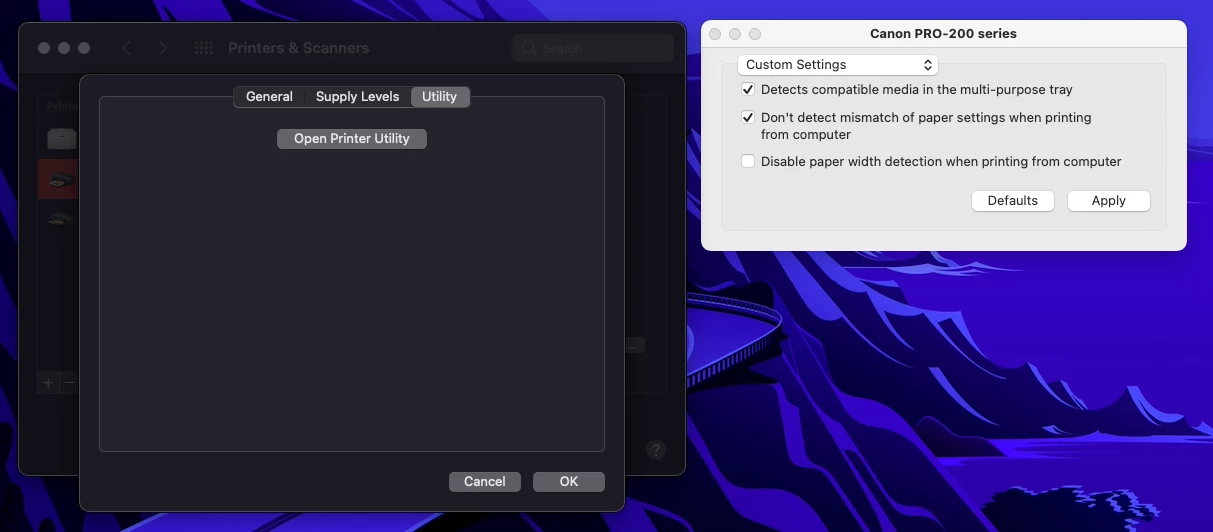The width and height of the screenshot is (1213, 532).
Task: Minimize the Canon PRO-200 series window
Action: 735,34
